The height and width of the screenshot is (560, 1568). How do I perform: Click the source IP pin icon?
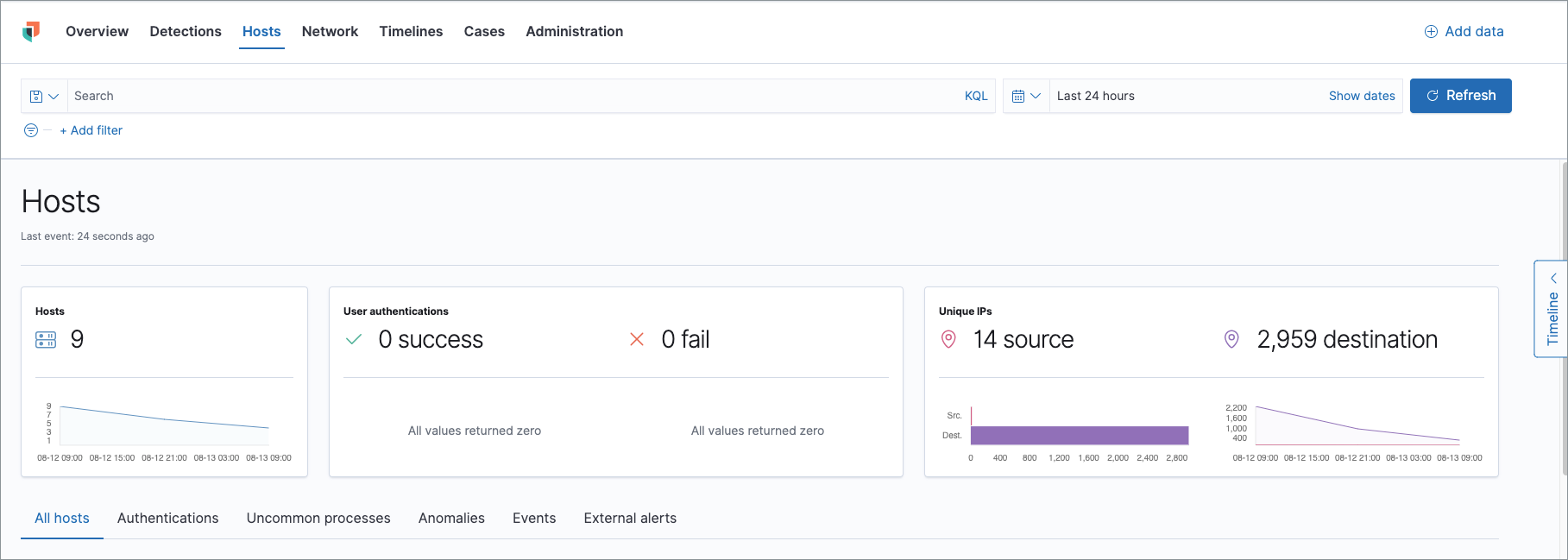948,340
